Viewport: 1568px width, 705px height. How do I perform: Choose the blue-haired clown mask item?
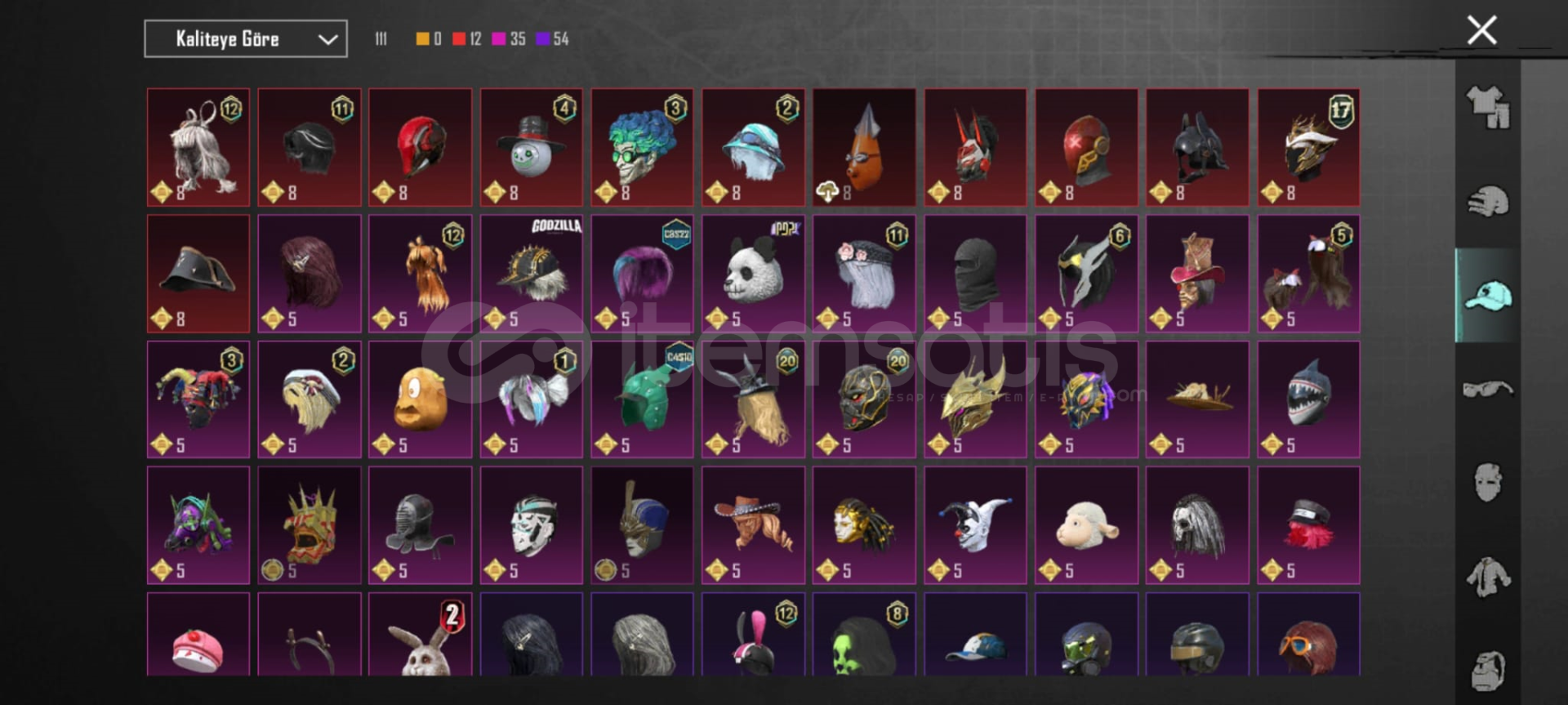point(642,147)
